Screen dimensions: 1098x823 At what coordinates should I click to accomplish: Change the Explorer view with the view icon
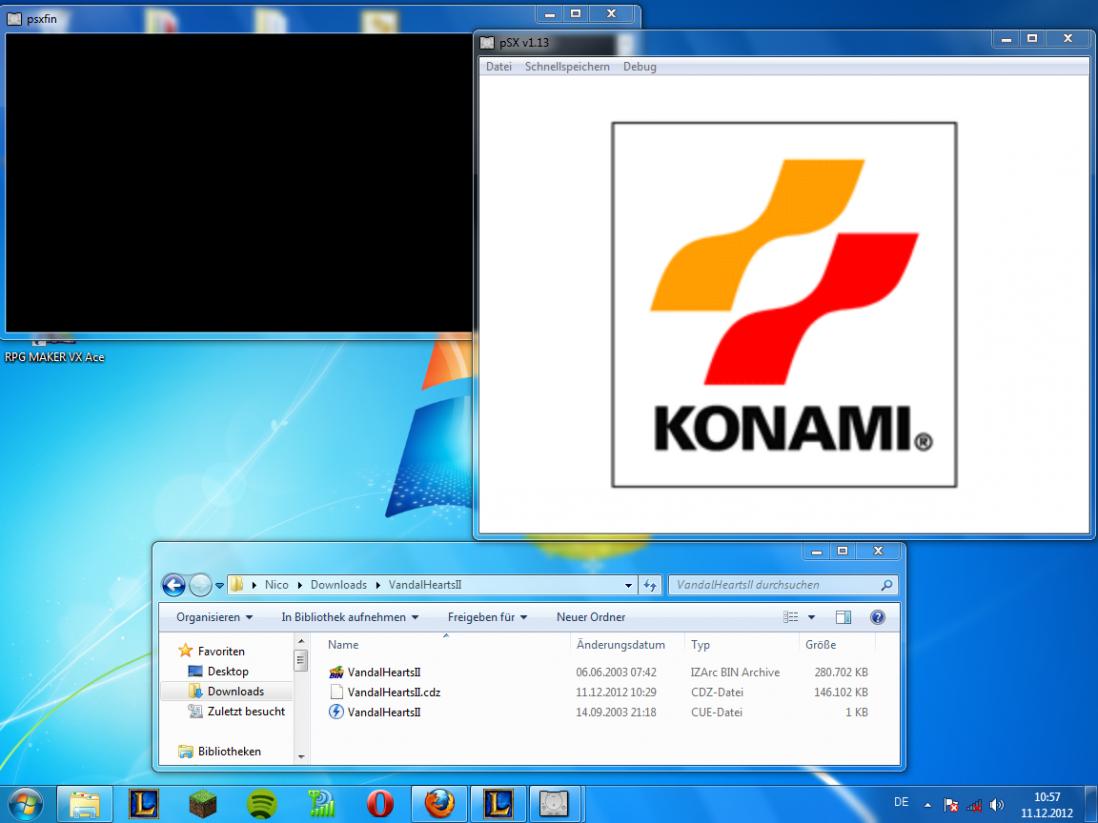[791, 617]
